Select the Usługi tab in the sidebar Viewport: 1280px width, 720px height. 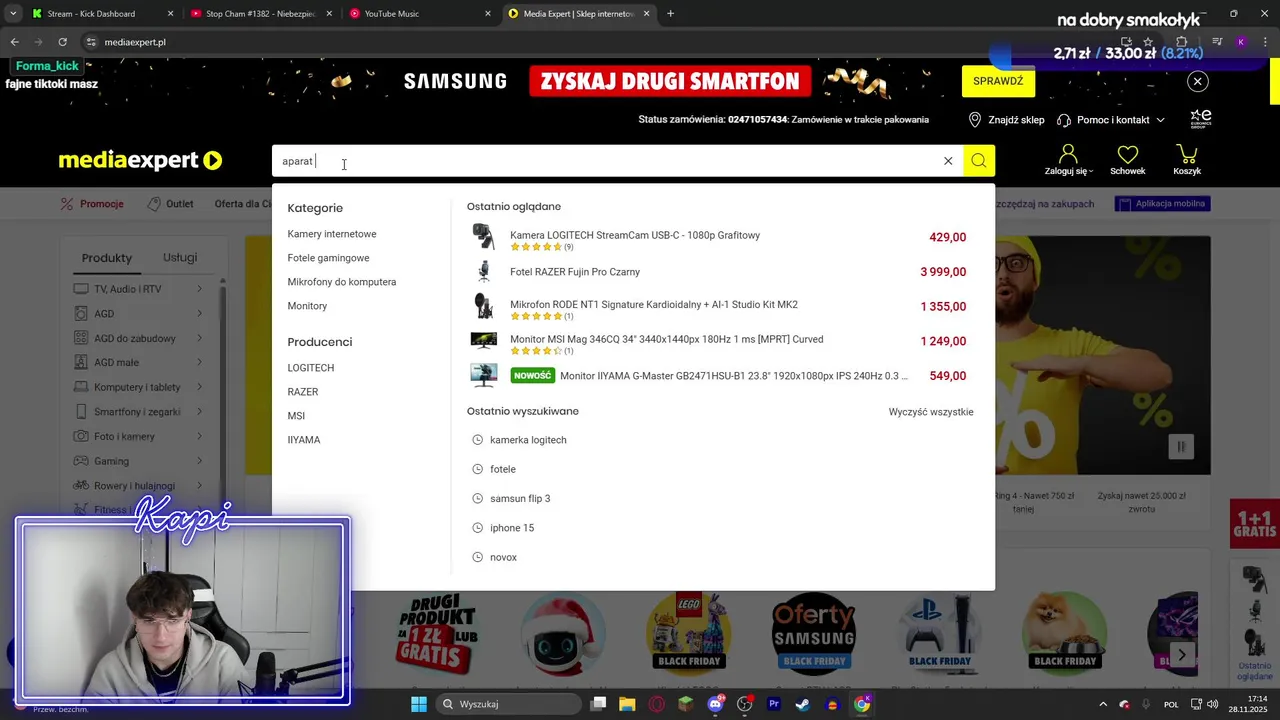click(180, 257)
